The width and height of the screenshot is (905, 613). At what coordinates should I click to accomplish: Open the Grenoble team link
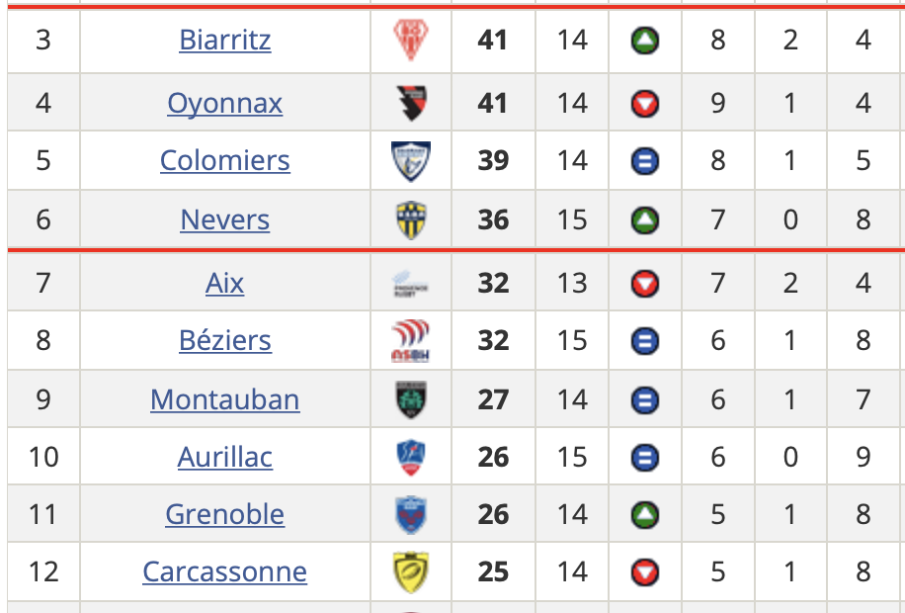point(225,514)
